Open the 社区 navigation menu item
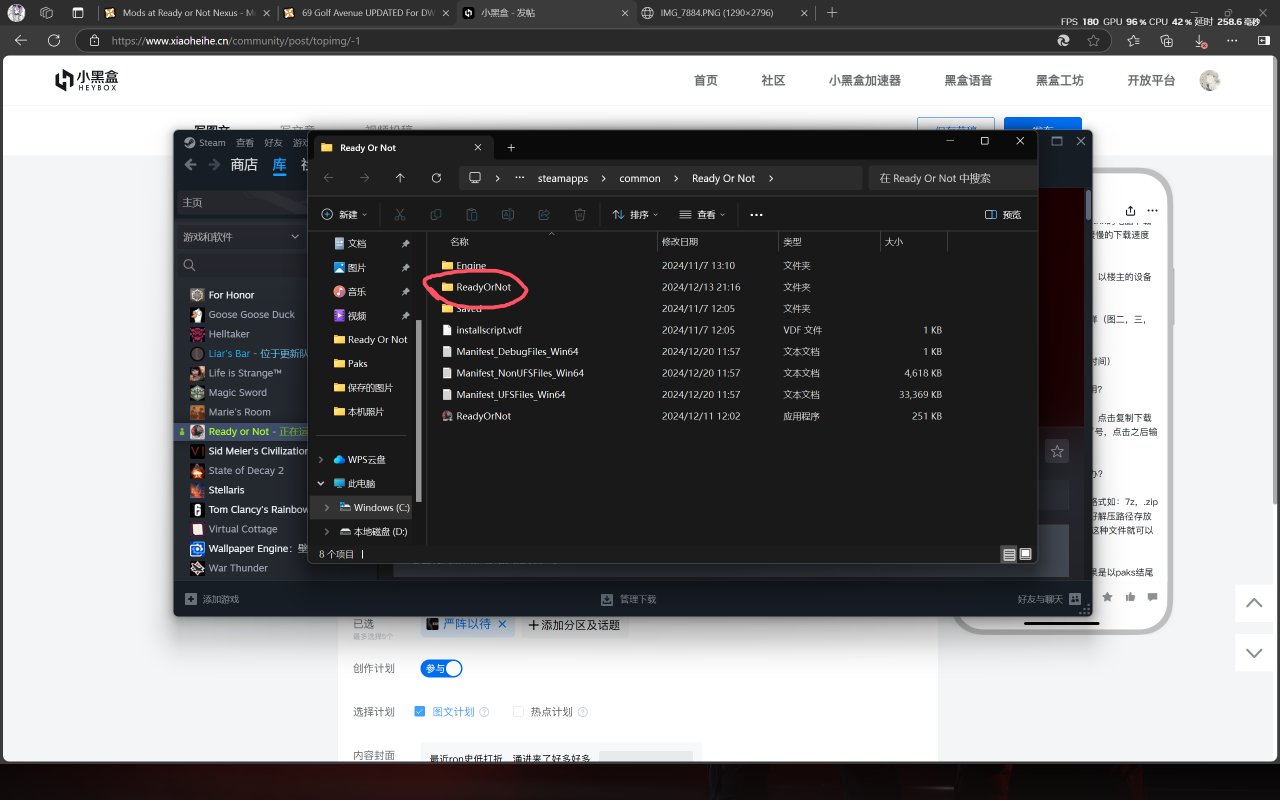The image size is (1280, 800). [773, 81]
